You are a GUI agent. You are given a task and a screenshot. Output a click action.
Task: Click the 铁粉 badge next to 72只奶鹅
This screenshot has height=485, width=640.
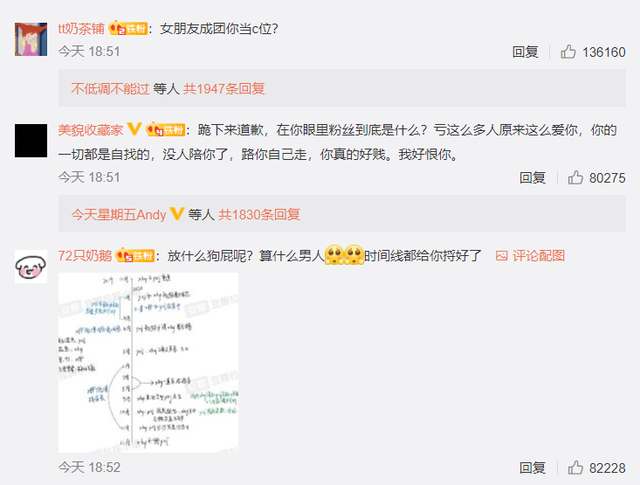pos(135,256)
